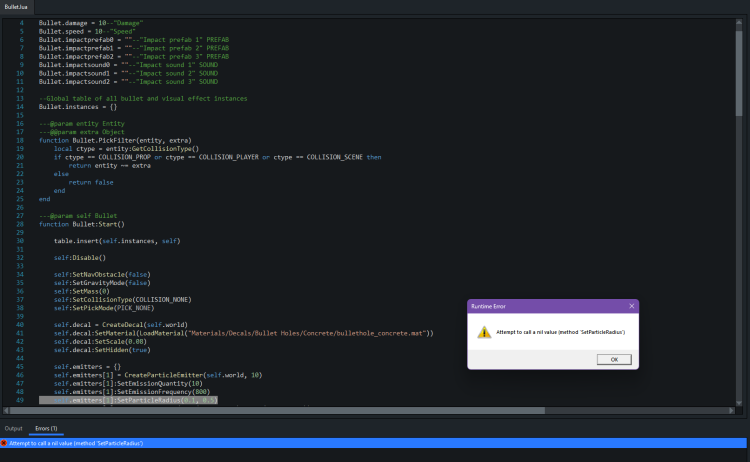The width and height of the screenshot is (750, 462).
Task: Click the self:Disable() code line
Action: pos(80,258)
